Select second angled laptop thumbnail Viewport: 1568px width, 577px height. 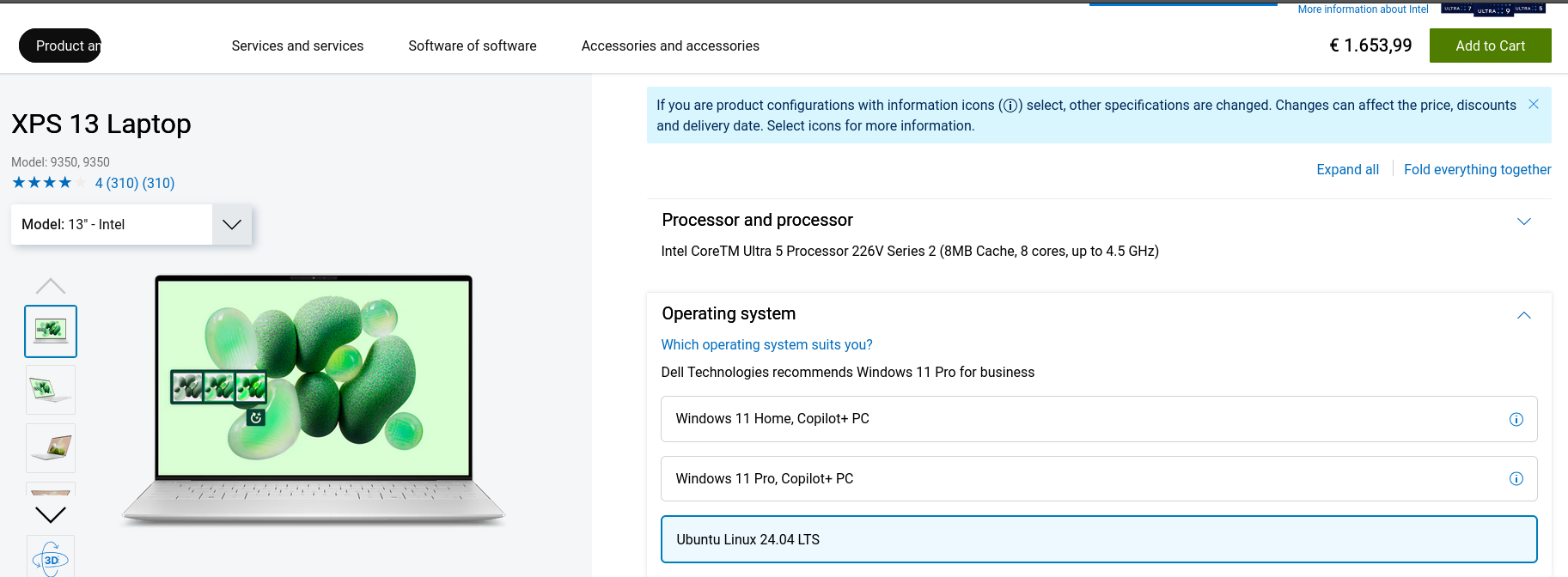pos(51,389)
